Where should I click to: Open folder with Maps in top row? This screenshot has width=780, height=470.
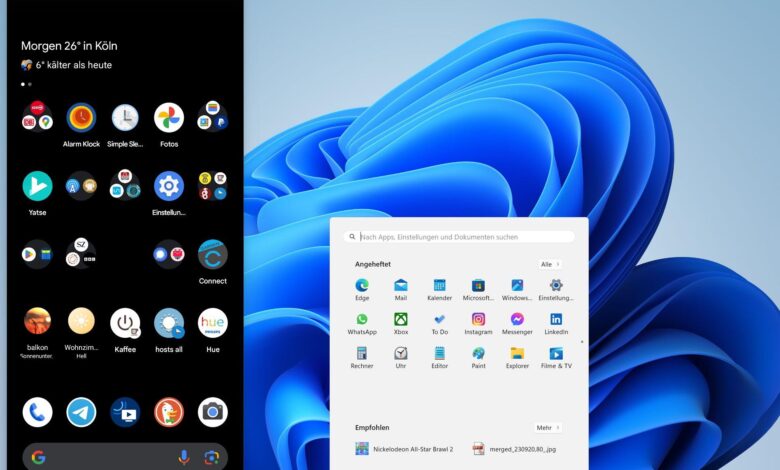click(x=37, y=116)
